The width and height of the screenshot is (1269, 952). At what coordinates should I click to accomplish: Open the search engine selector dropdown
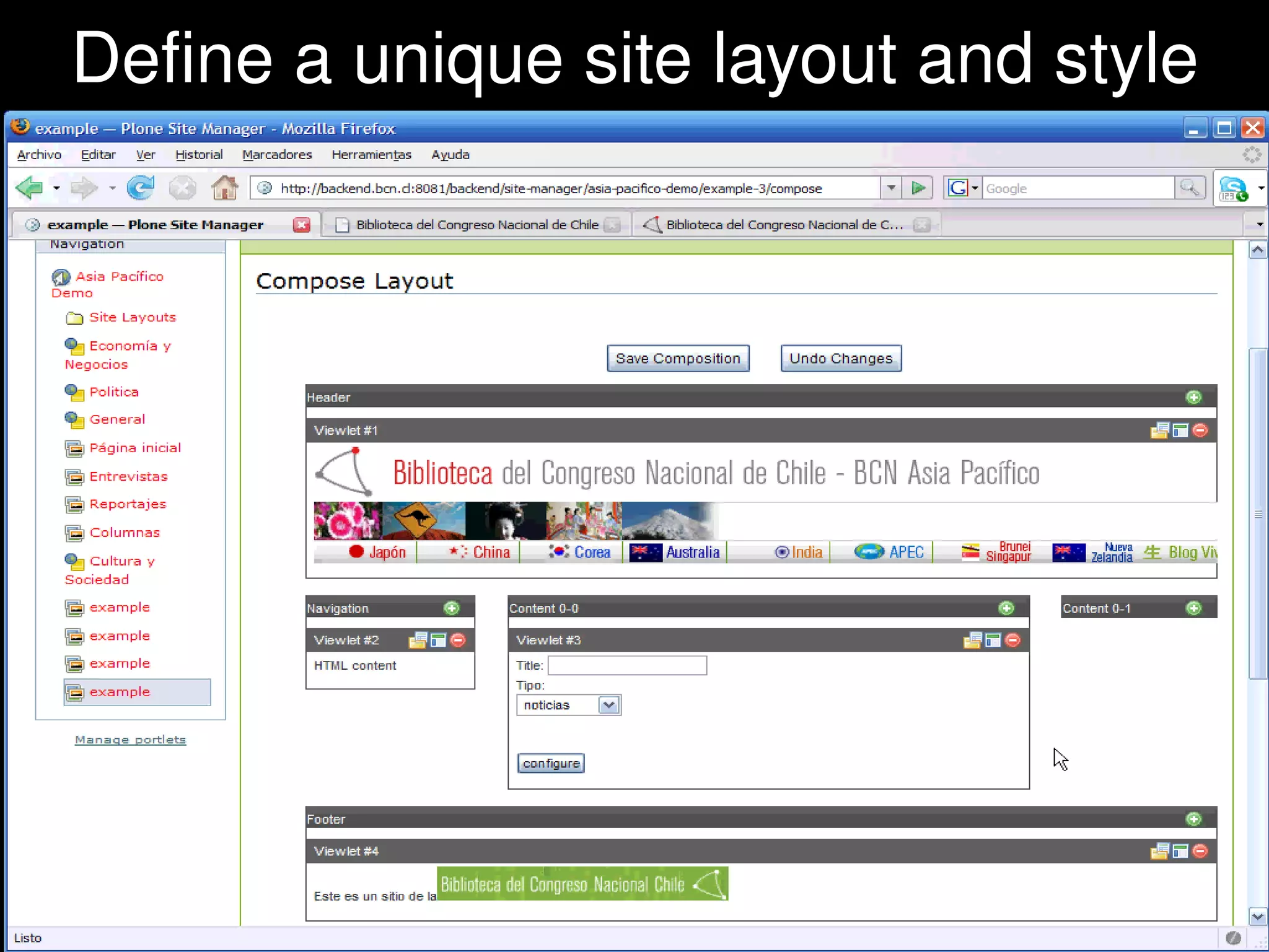[x=975, y=188]
